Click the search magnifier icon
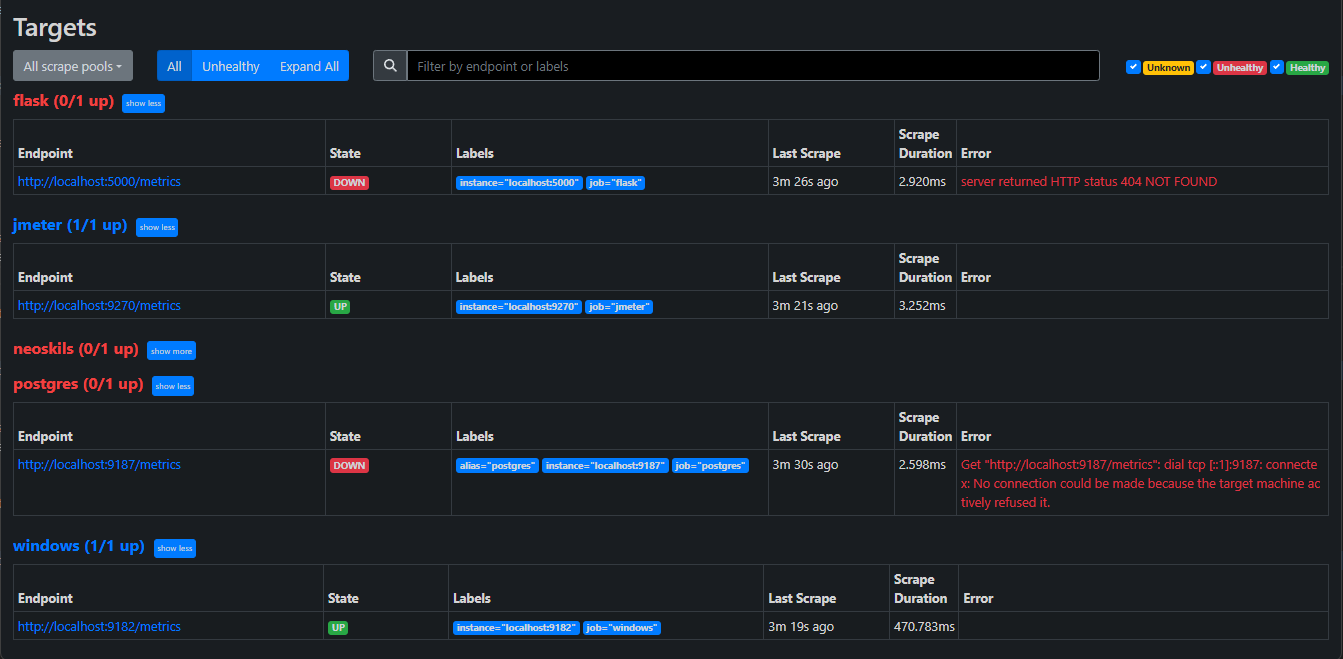The height and width of the screenshot is (659, 1343). coord(390,66)
